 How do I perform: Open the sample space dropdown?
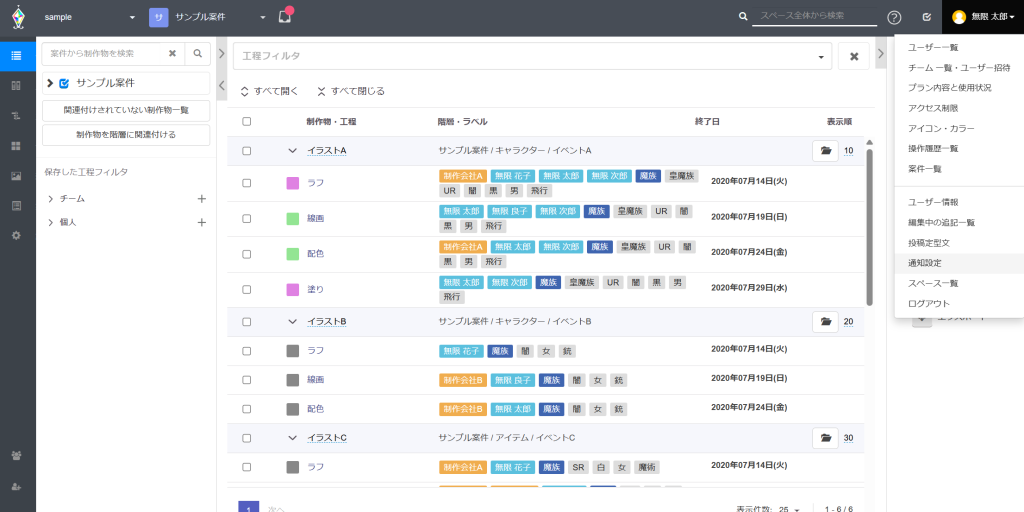pyautogui.click(x=90, y=18)
